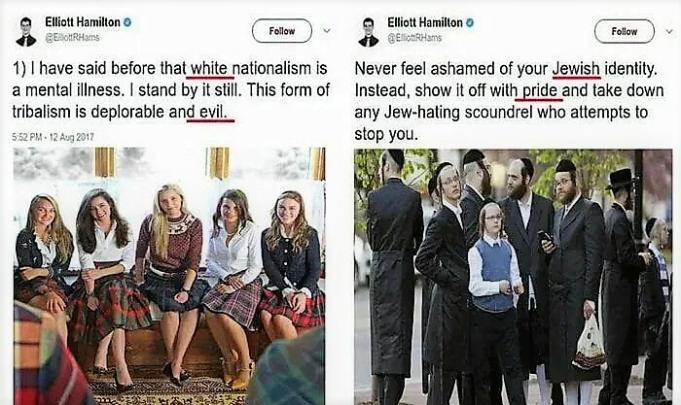This screenshot has height=405, width=681.
Task: Click the verified badge on the right tweet
Action: coord(470,22)
